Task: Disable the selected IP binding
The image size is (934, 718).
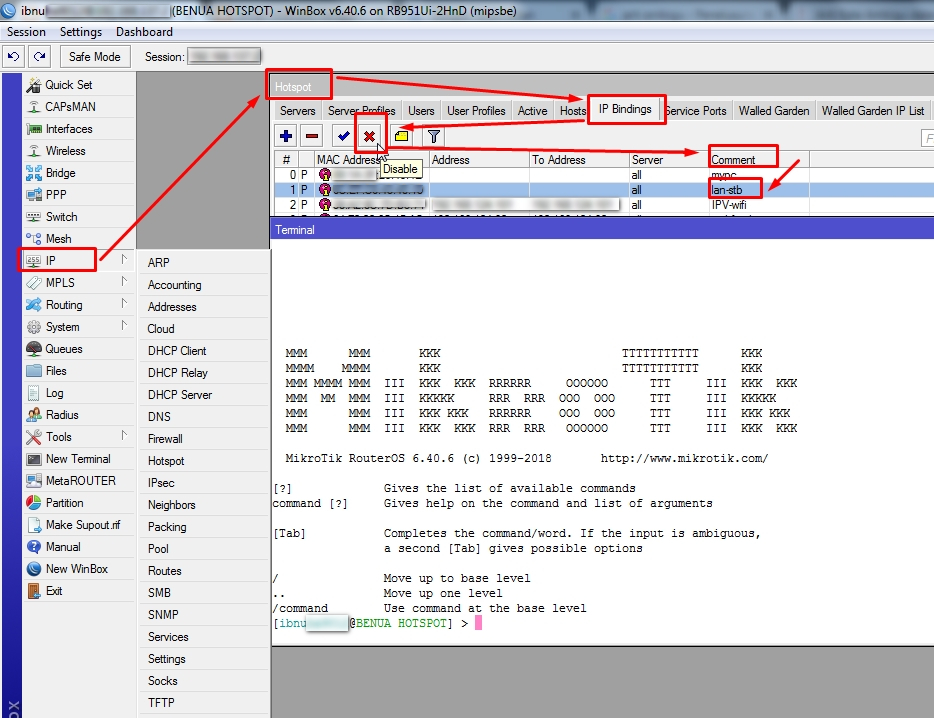Action: (x=369, y=134)
